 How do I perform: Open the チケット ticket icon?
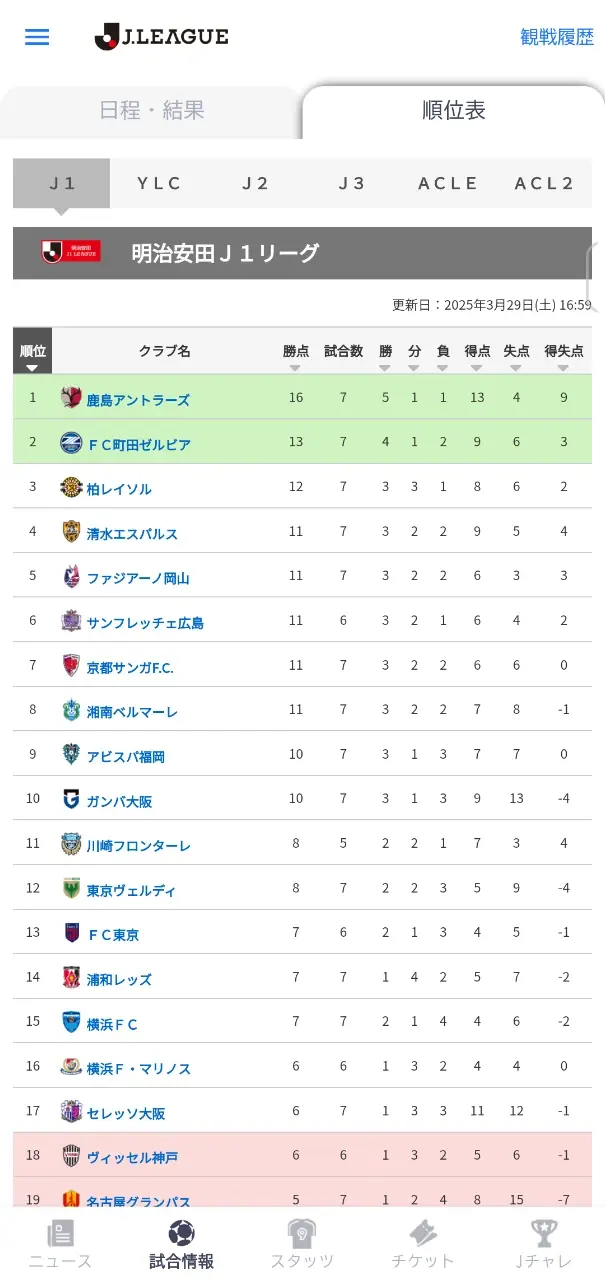coord(423,1233)
